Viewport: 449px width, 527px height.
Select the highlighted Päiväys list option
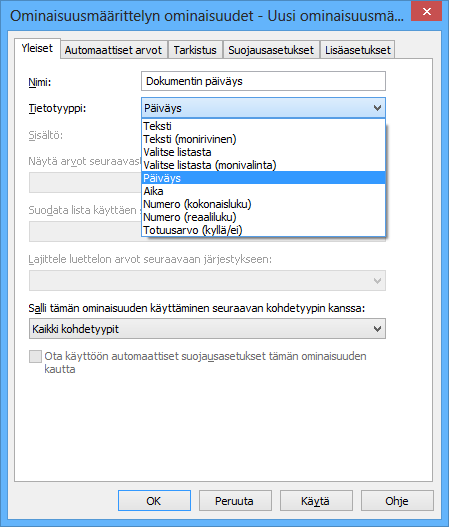pyautogui.click(x=263, y=178)
